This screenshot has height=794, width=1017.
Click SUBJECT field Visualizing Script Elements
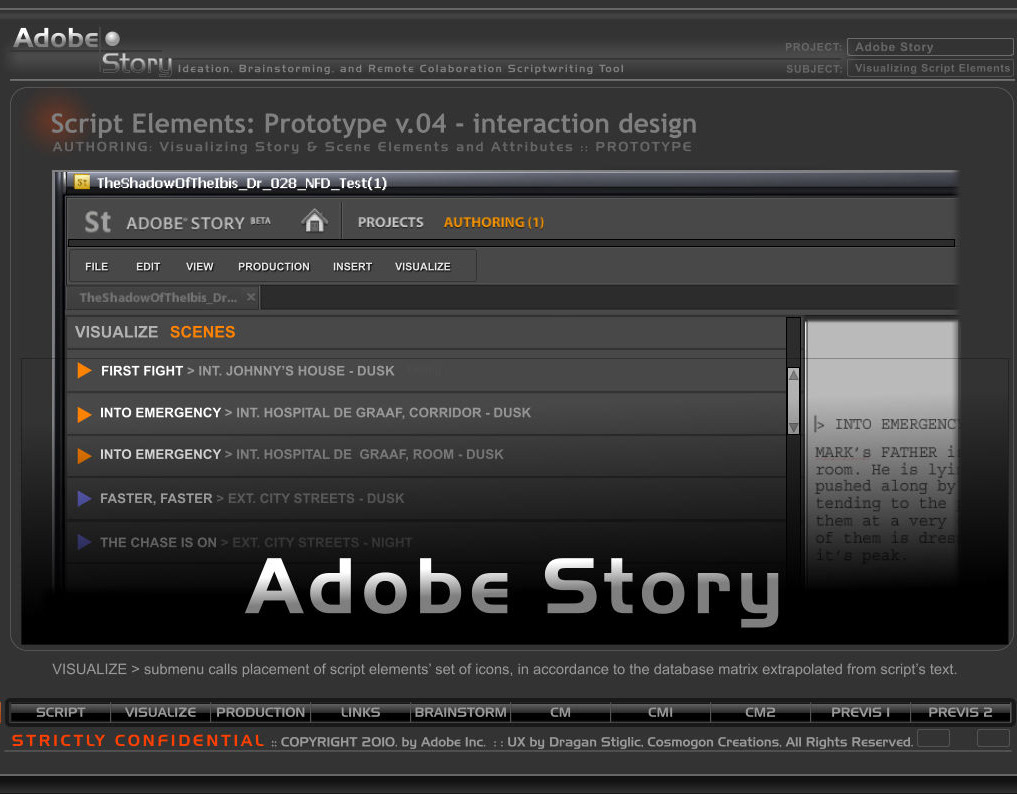click(x=930, y=68)
